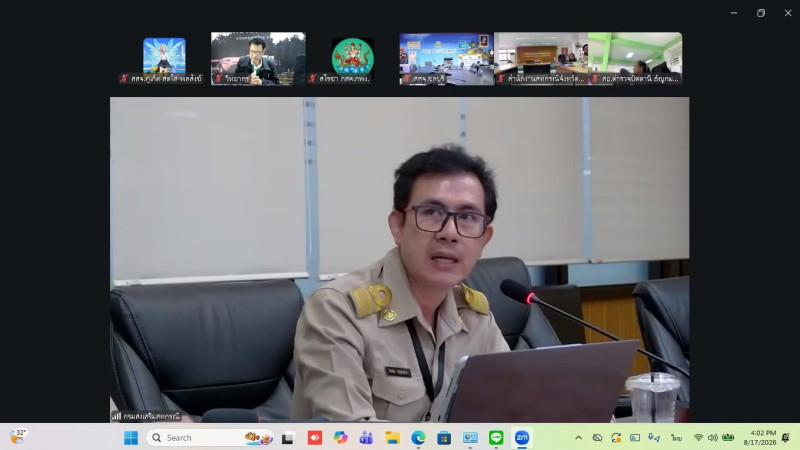
Task: Open Copilot from the taskbar
Action: point(340,438)
